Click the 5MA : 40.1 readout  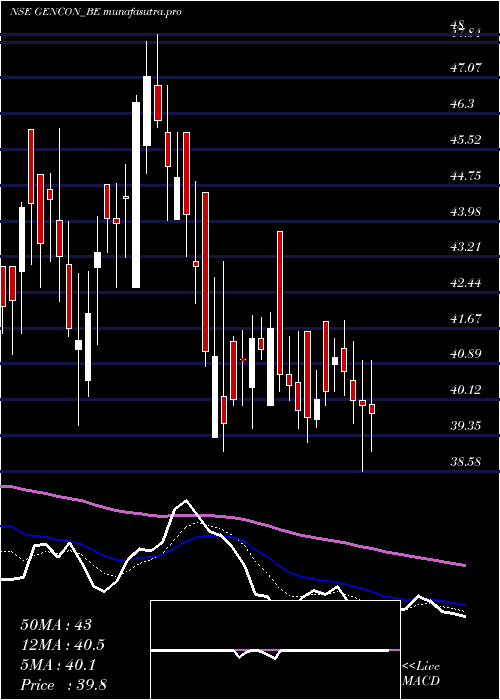click(58, 665)
